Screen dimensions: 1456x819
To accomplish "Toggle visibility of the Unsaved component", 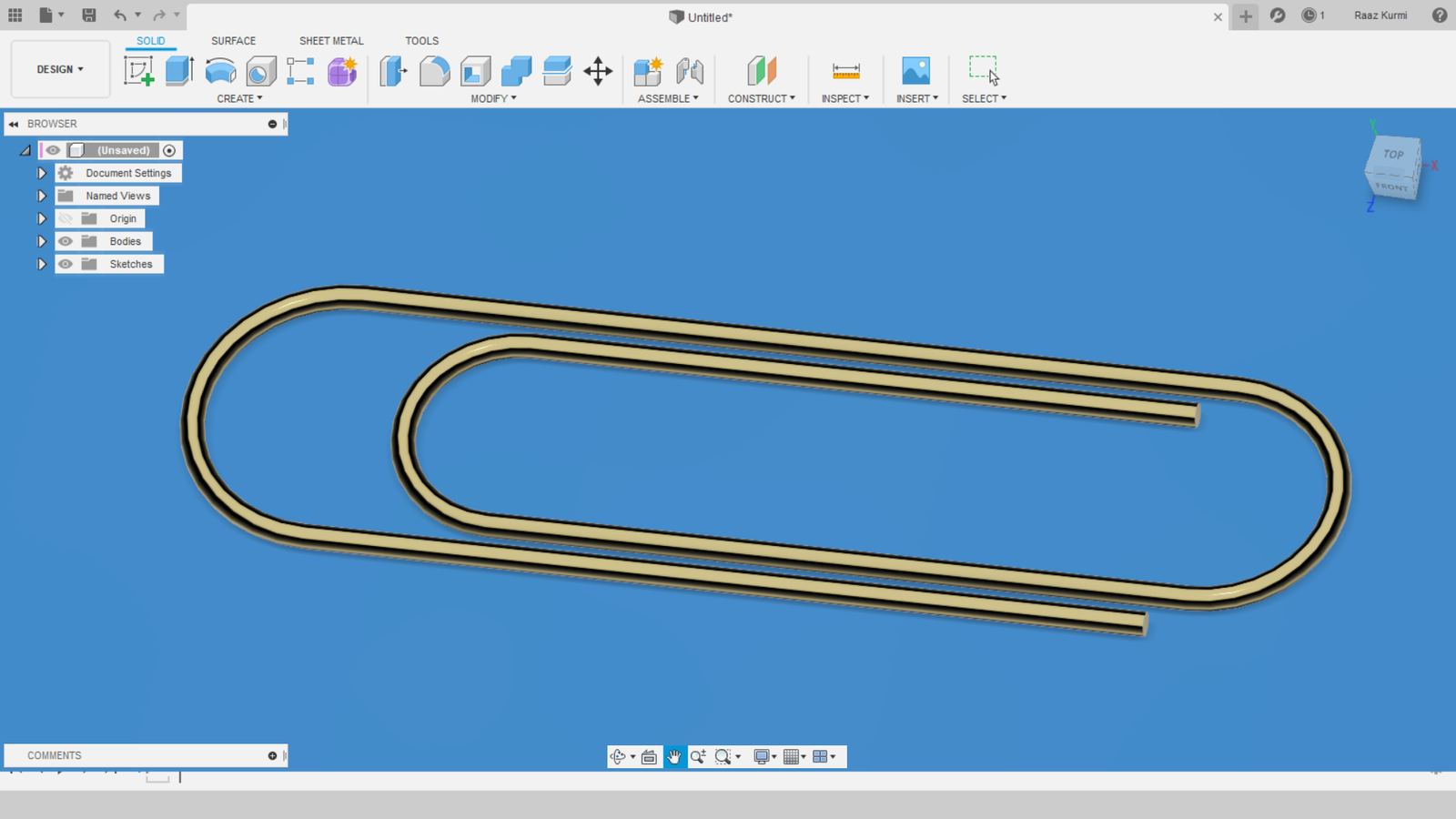I will coord(54,150).
